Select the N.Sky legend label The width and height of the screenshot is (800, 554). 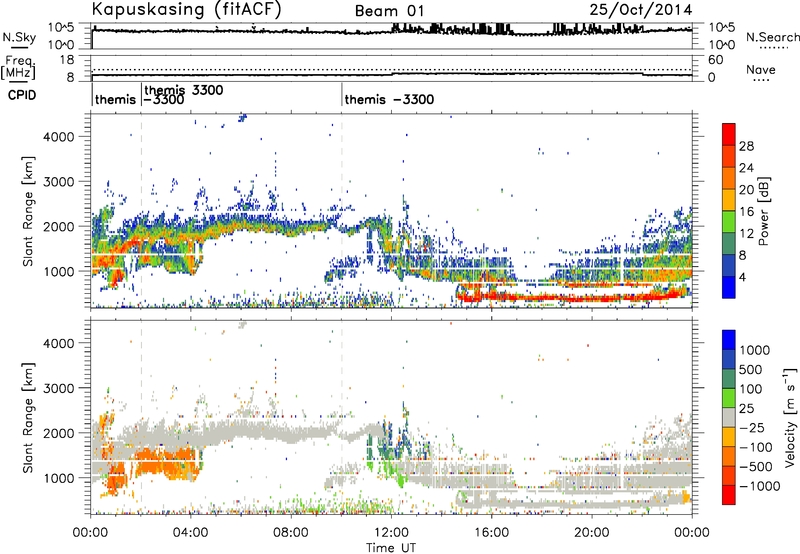click(x=19, y=37)
